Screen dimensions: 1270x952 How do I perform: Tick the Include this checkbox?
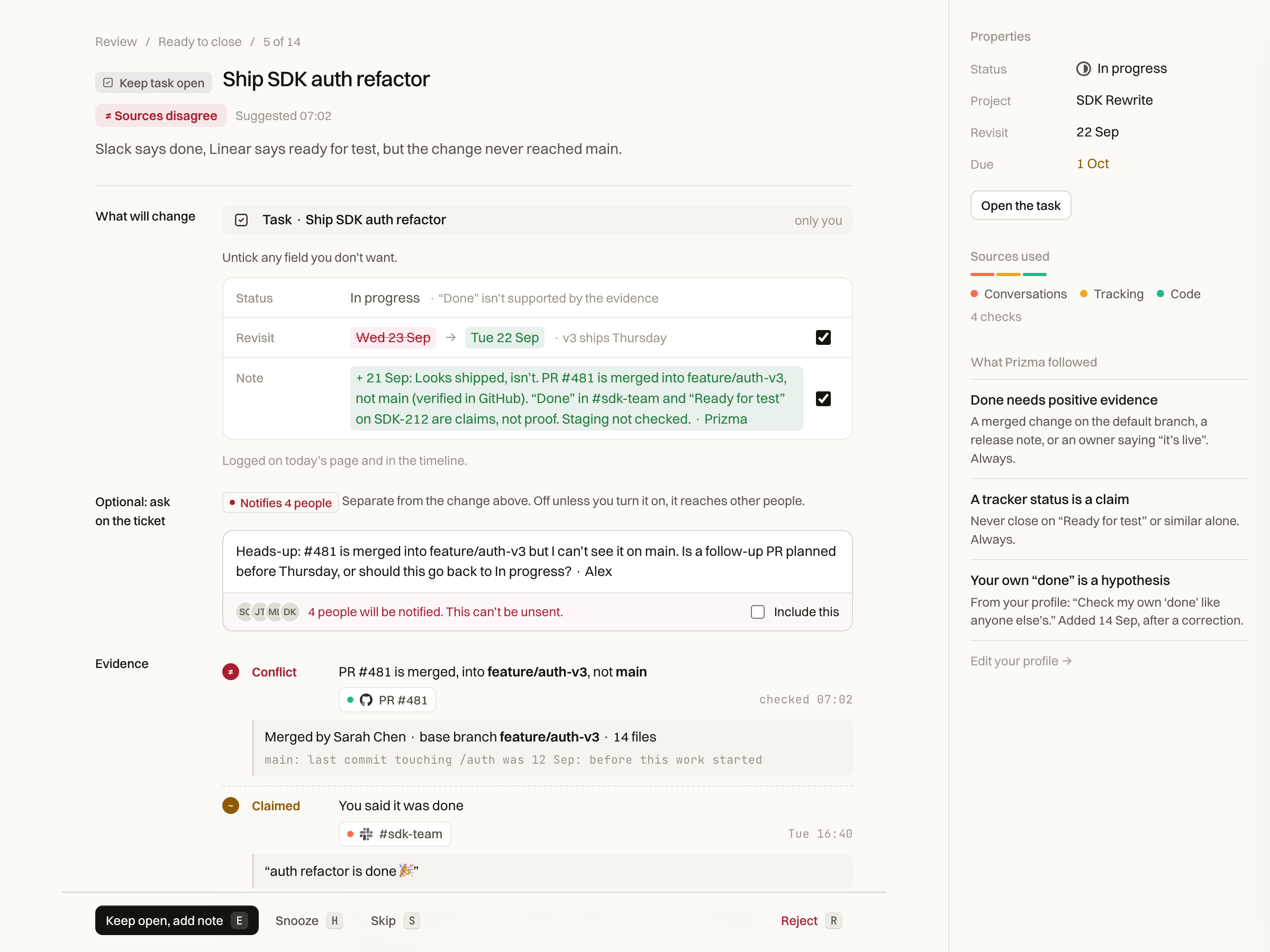(x=757, y=612)
